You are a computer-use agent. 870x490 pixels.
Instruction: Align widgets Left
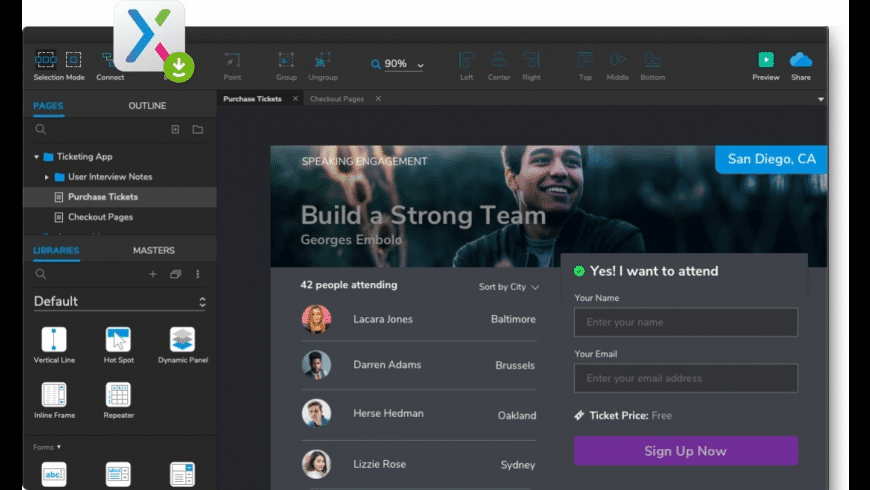click(x=467, y=66)
